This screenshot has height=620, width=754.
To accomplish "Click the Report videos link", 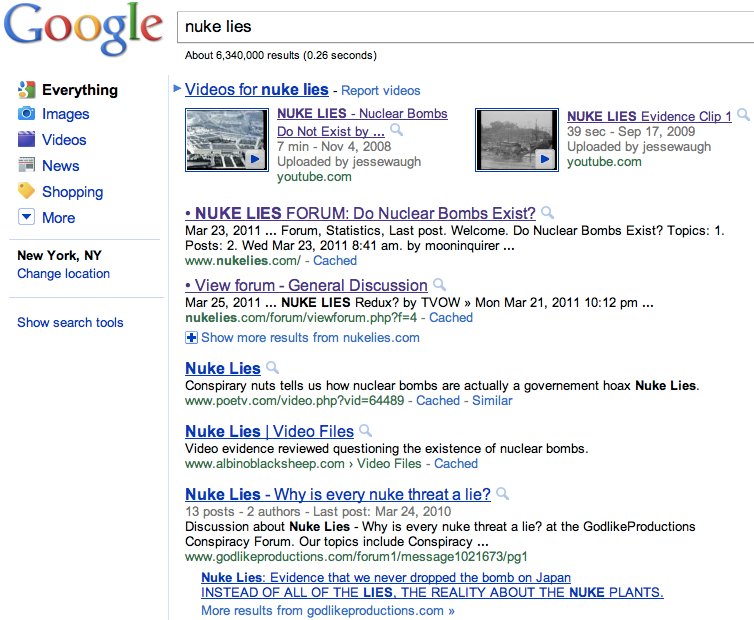I will point(380,90).
